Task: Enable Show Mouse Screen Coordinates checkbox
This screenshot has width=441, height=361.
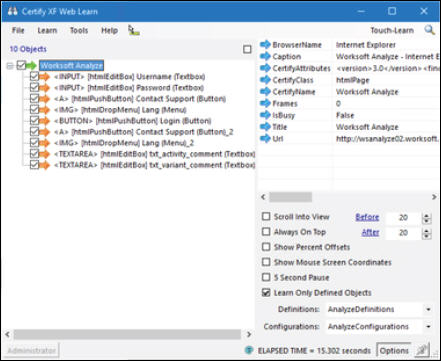Action: tap(266, 262)
